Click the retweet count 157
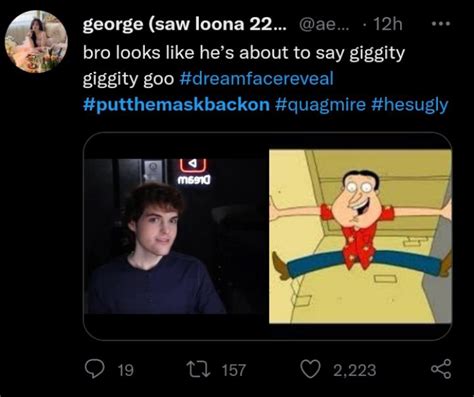This screenshot has height=397, width=474. click(x=234, y=370)
